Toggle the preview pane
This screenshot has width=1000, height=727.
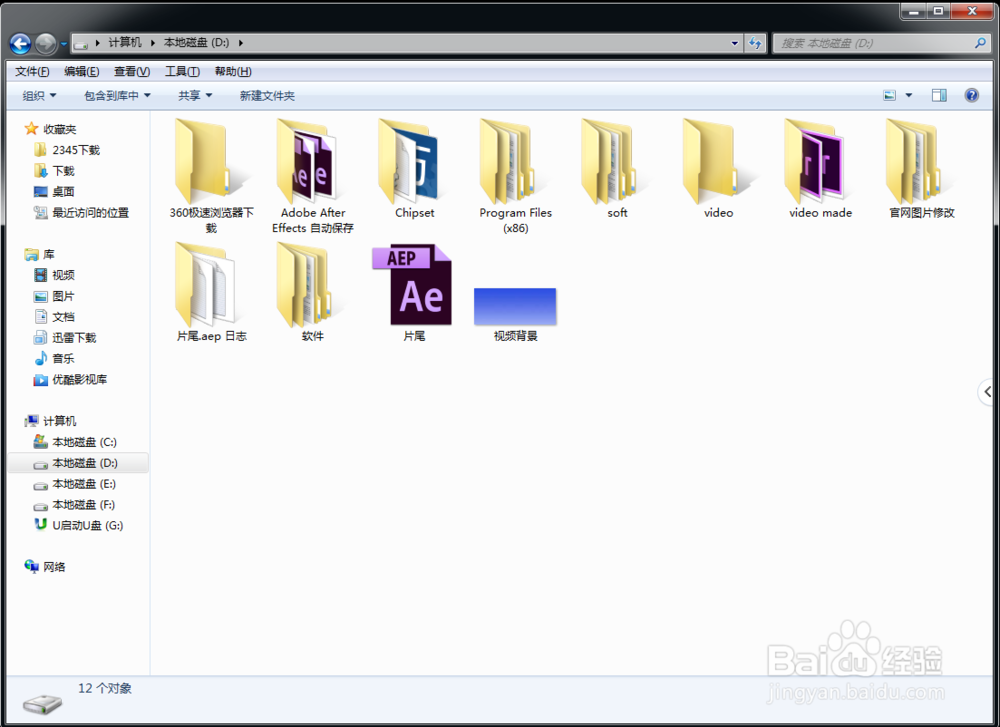point(939,96)
